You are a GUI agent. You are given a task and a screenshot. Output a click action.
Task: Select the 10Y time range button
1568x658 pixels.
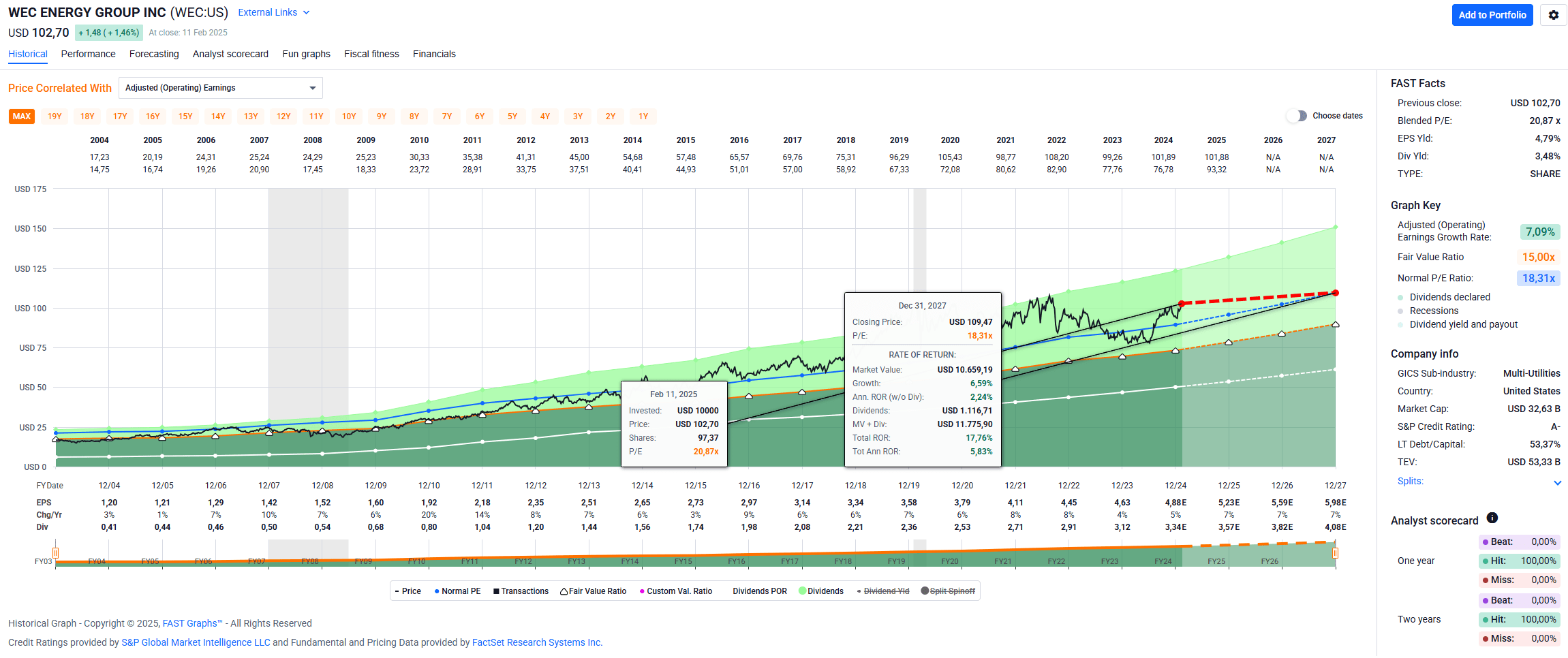point(349,116)
